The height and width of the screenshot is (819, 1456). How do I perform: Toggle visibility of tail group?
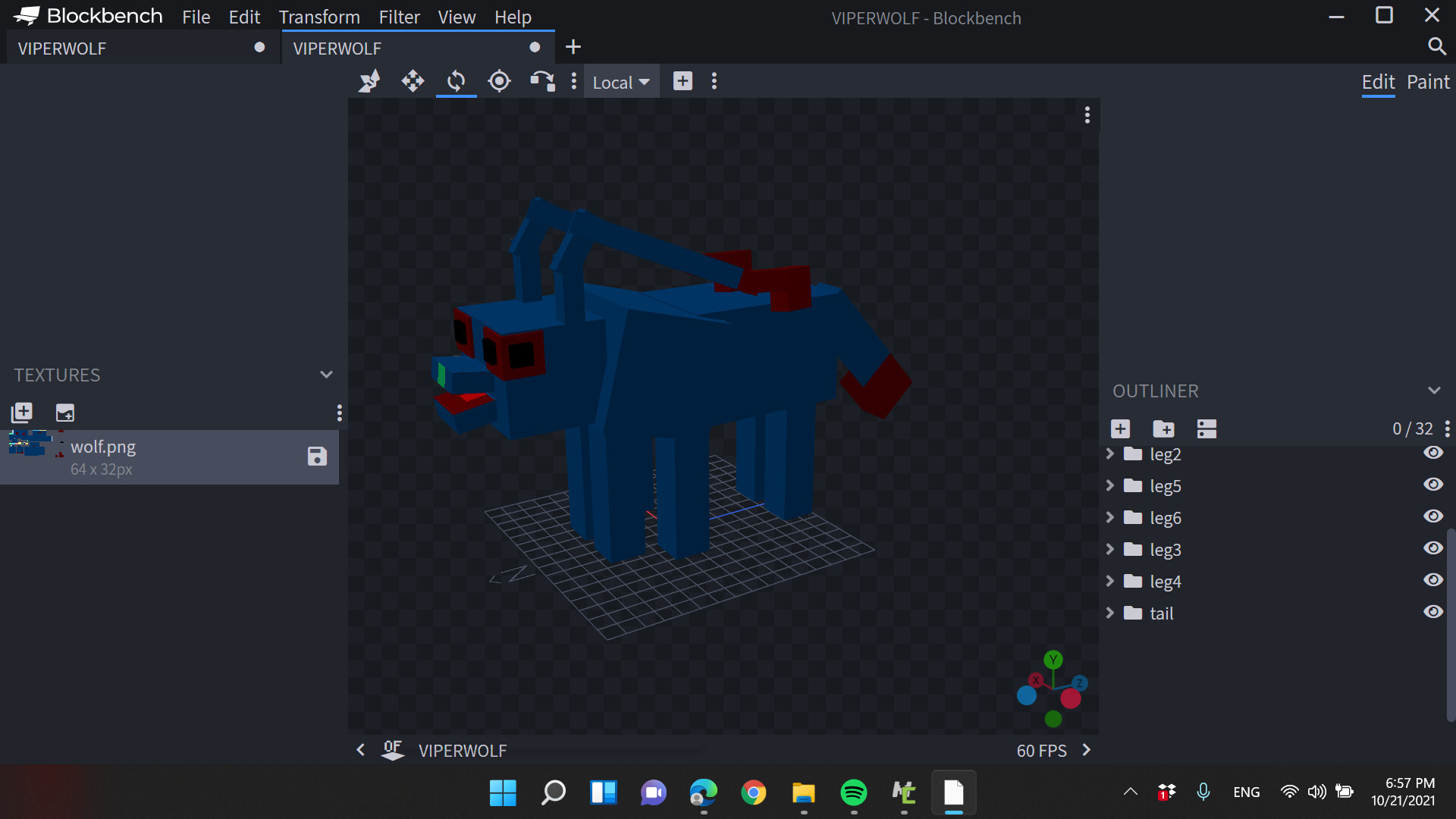point(1432,612)
